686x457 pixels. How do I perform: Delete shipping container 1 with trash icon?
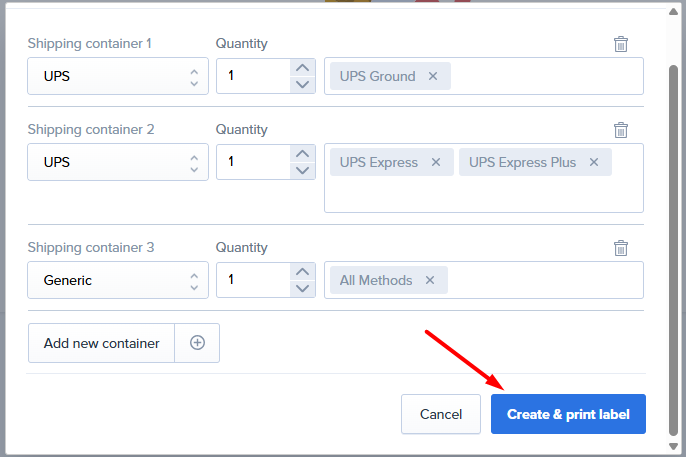click(x=621, y=44)
